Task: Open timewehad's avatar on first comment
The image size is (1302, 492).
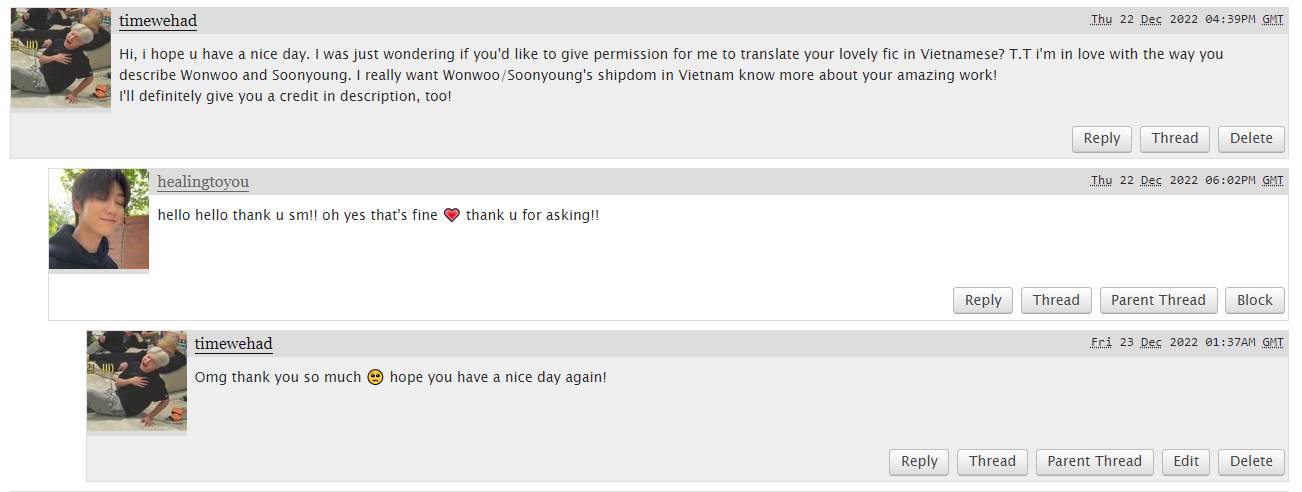Action: (61, 59)
